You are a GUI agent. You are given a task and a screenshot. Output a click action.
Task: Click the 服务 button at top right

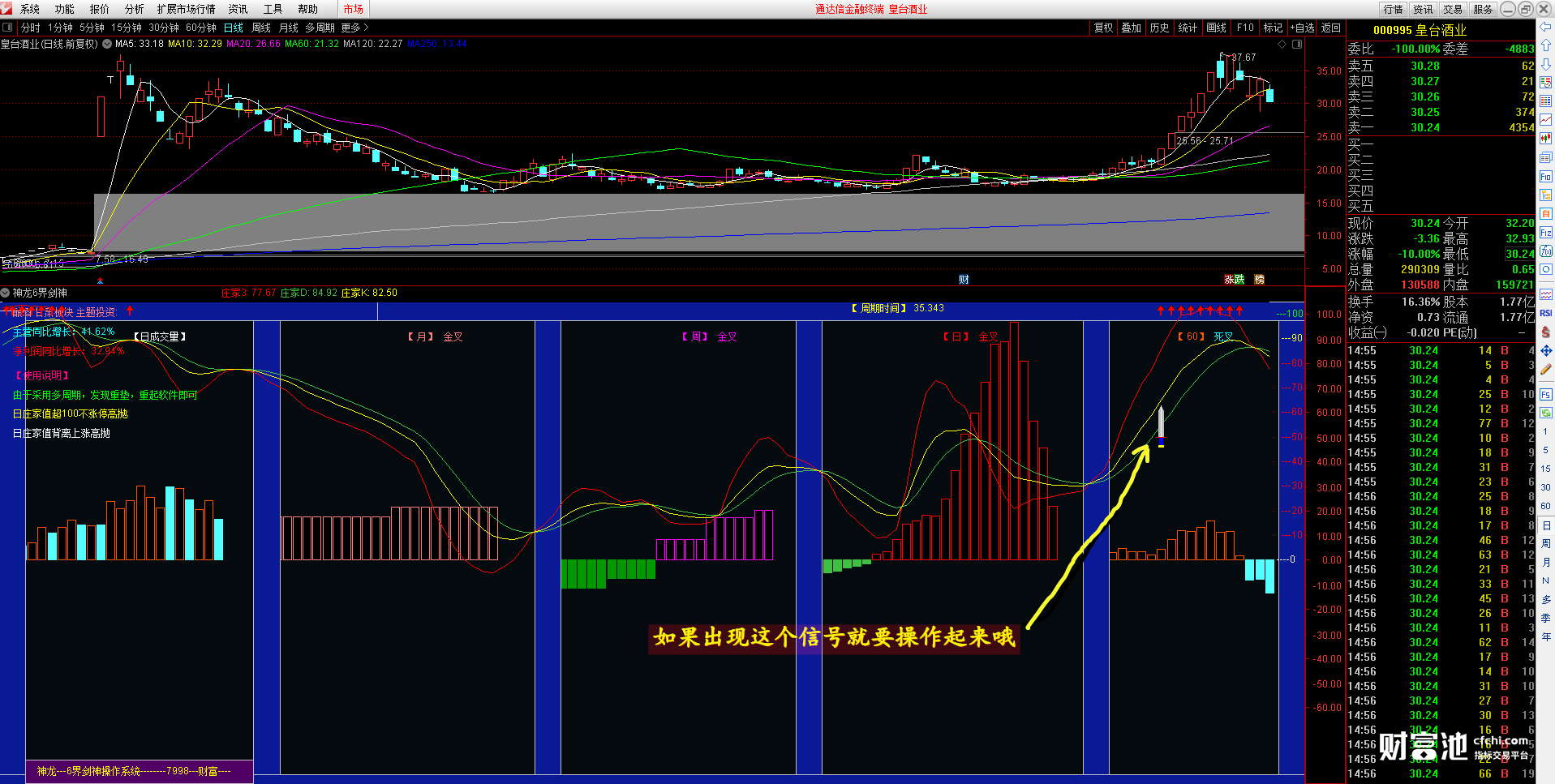pyautogui.click(x=1483, y=9)
